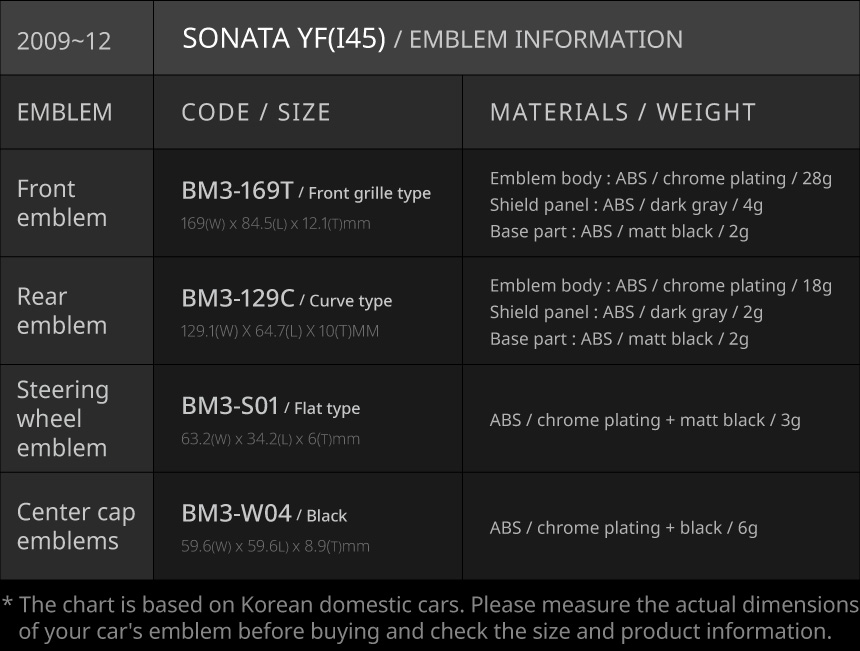Select the MATERIALS / WEIGHT column header

622,112
